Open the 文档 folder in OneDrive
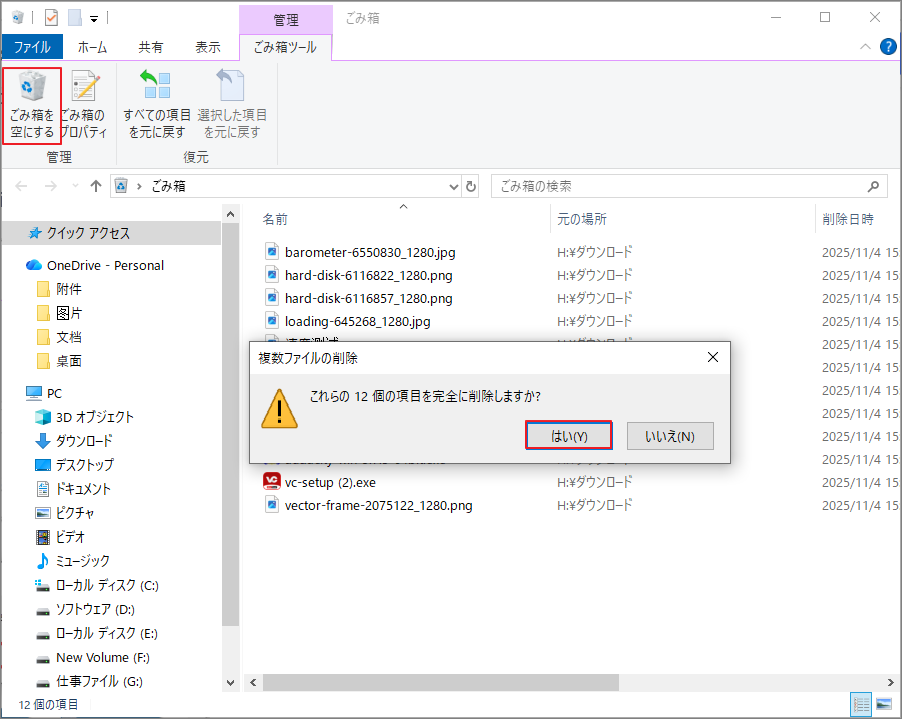The image size is (902, 719). (68, 337)
